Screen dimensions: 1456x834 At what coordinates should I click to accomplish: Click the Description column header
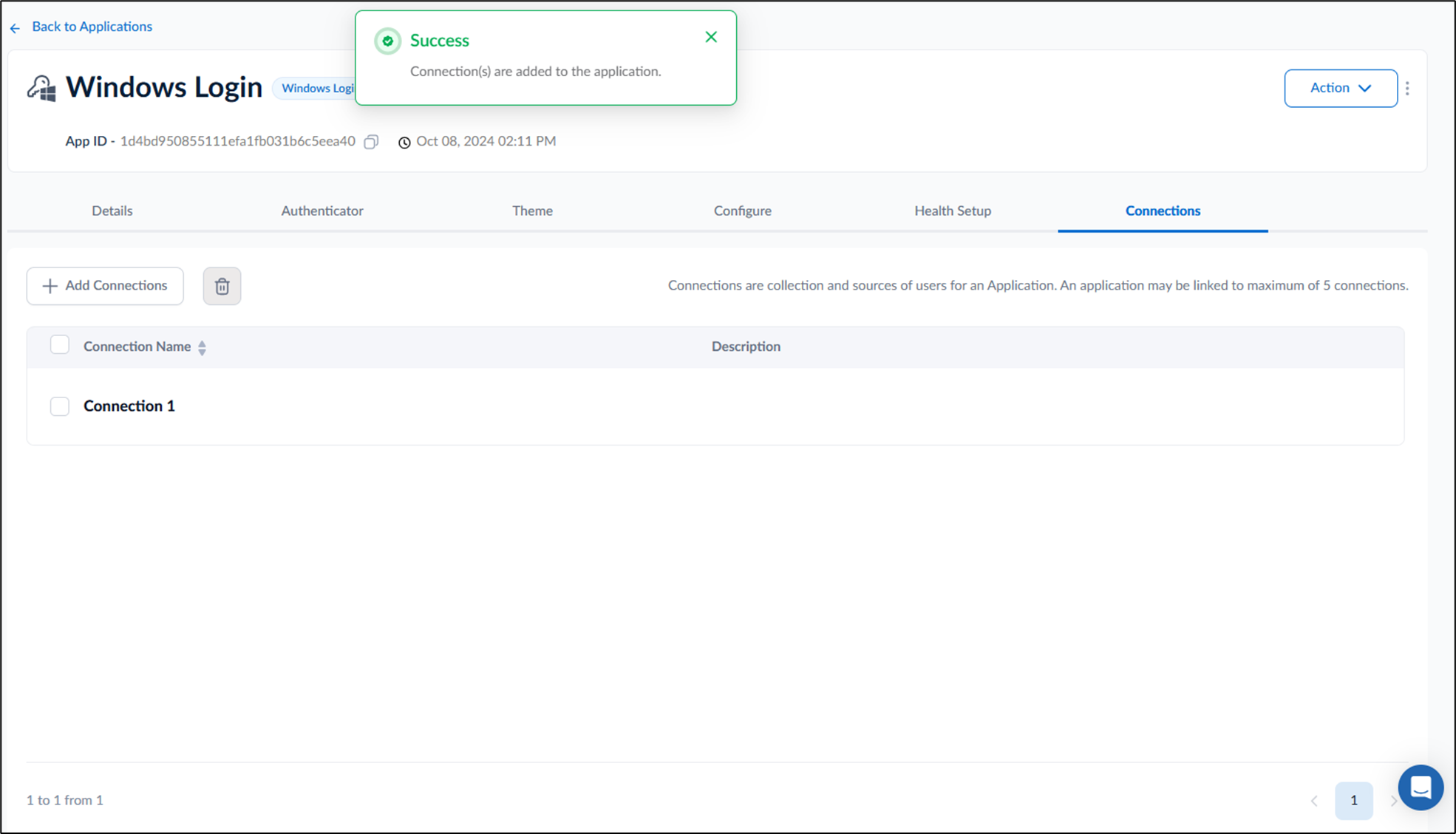click(746, 346)
